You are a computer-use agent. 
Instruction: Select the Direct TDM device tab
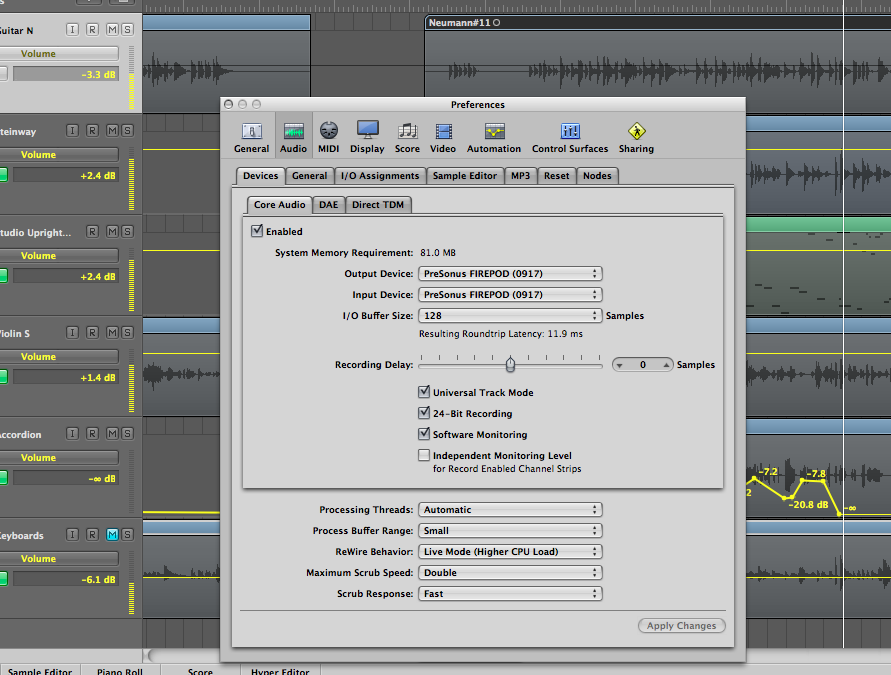(x=378, y=205)
